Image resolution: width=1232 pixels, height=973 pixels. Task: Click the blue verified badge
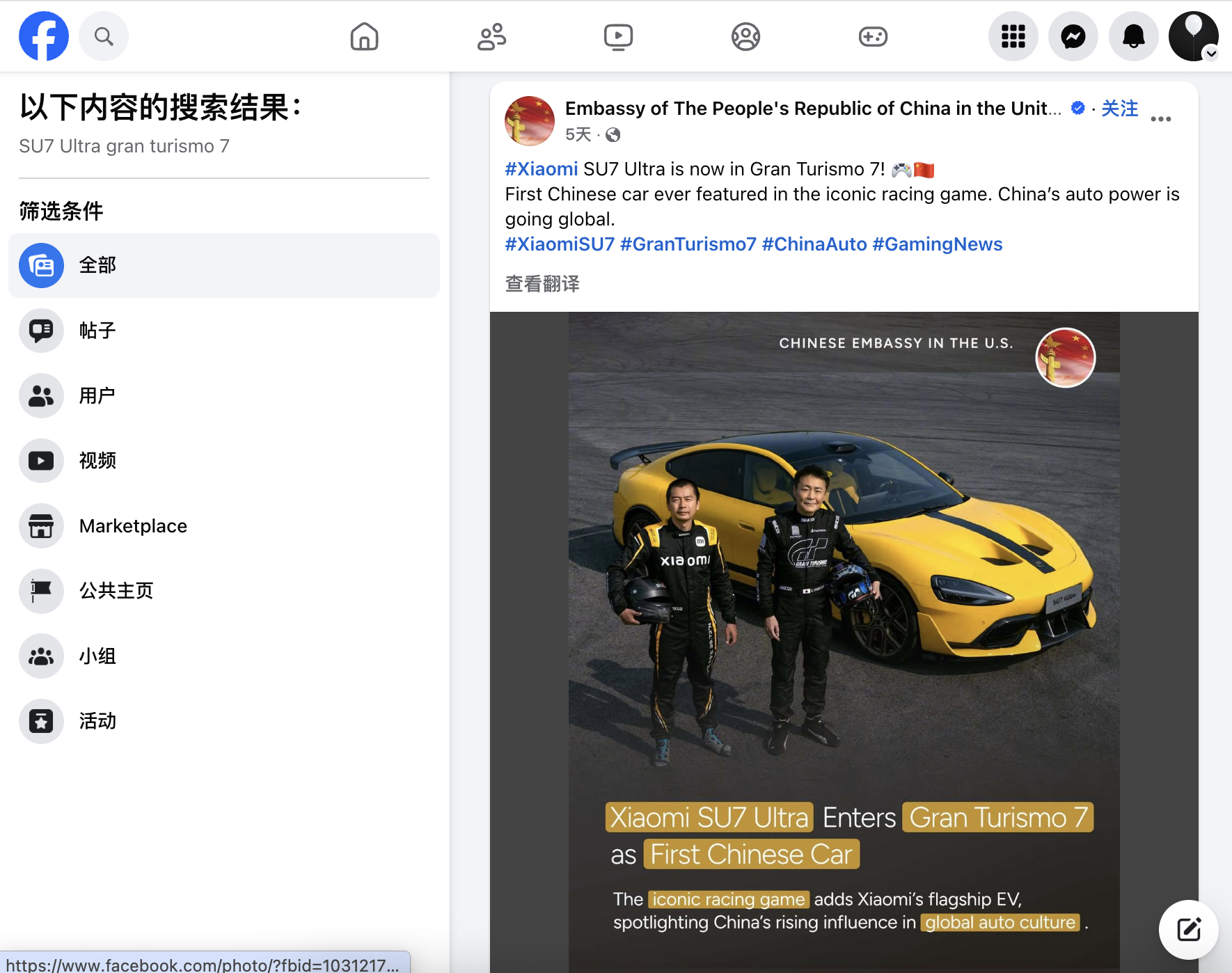1078,108
